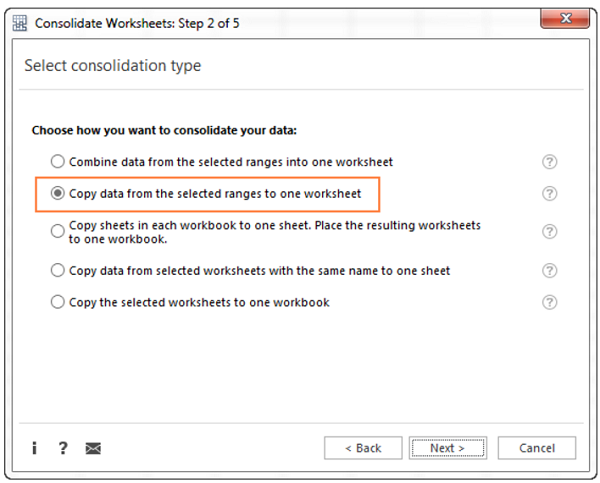Close the Consolidate Worksheets dialog

click(565, 19)
